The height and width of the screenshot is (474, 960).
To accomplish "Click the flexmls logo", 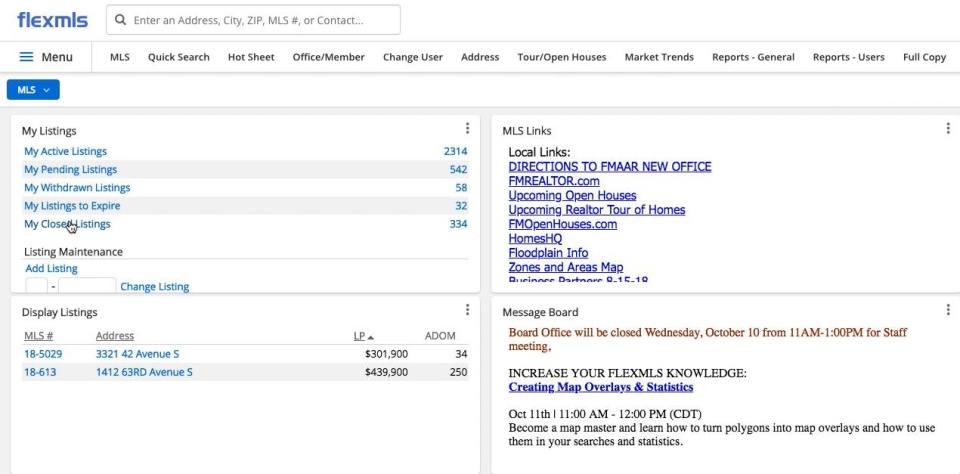I will (x=52, y=20).
